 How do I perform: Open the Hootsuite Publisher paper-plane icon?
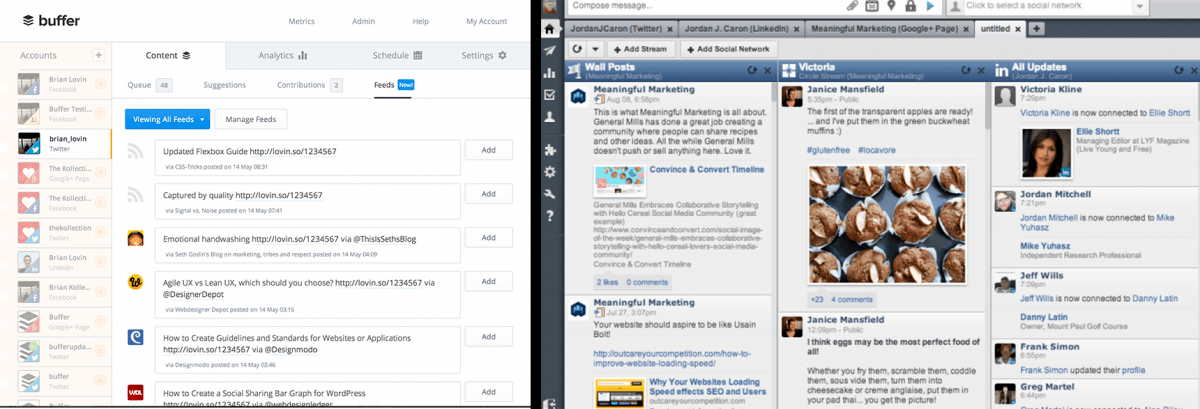(550, 50)
